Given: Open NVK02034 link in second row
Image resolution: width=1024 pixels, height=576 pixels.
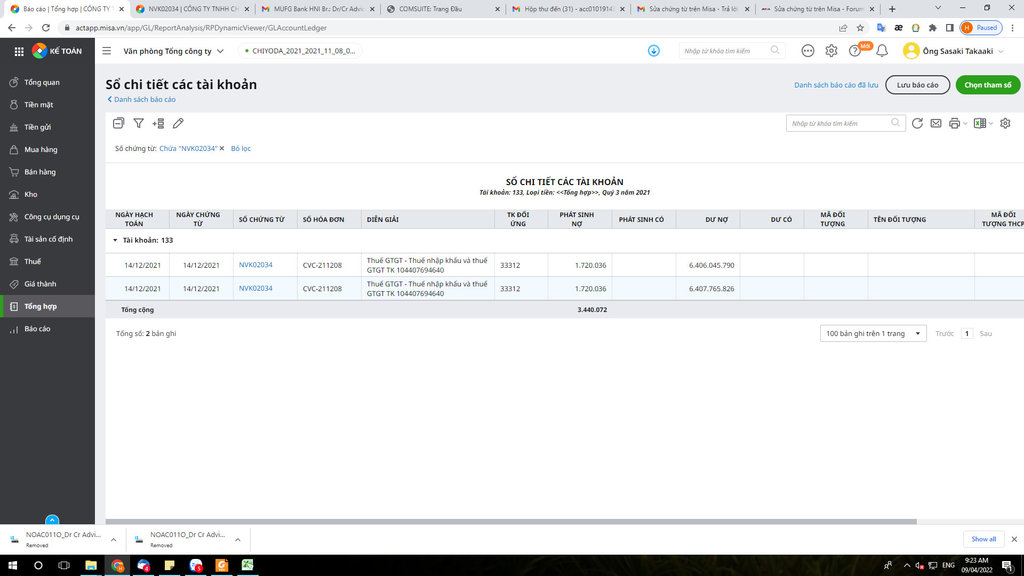Looking at the screenshot, I should 255,288.
